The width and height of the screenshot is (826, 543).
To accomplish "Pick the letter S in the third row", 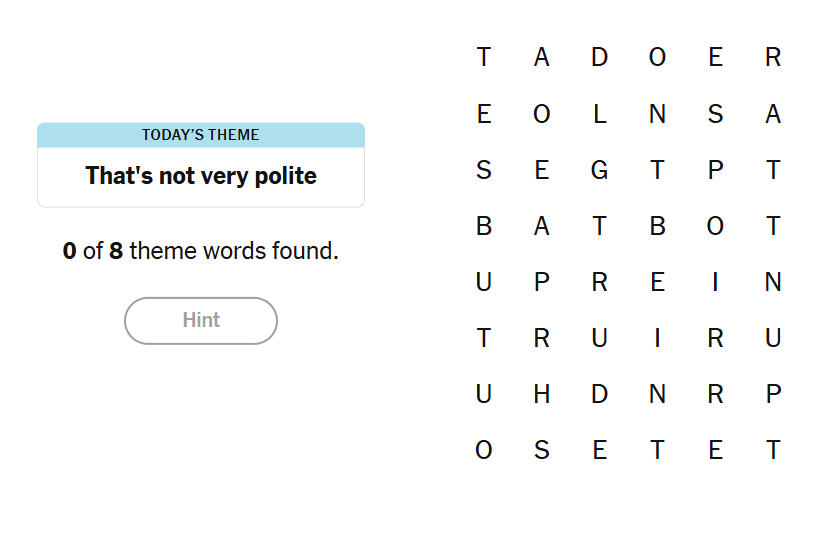I will [484, 170].
